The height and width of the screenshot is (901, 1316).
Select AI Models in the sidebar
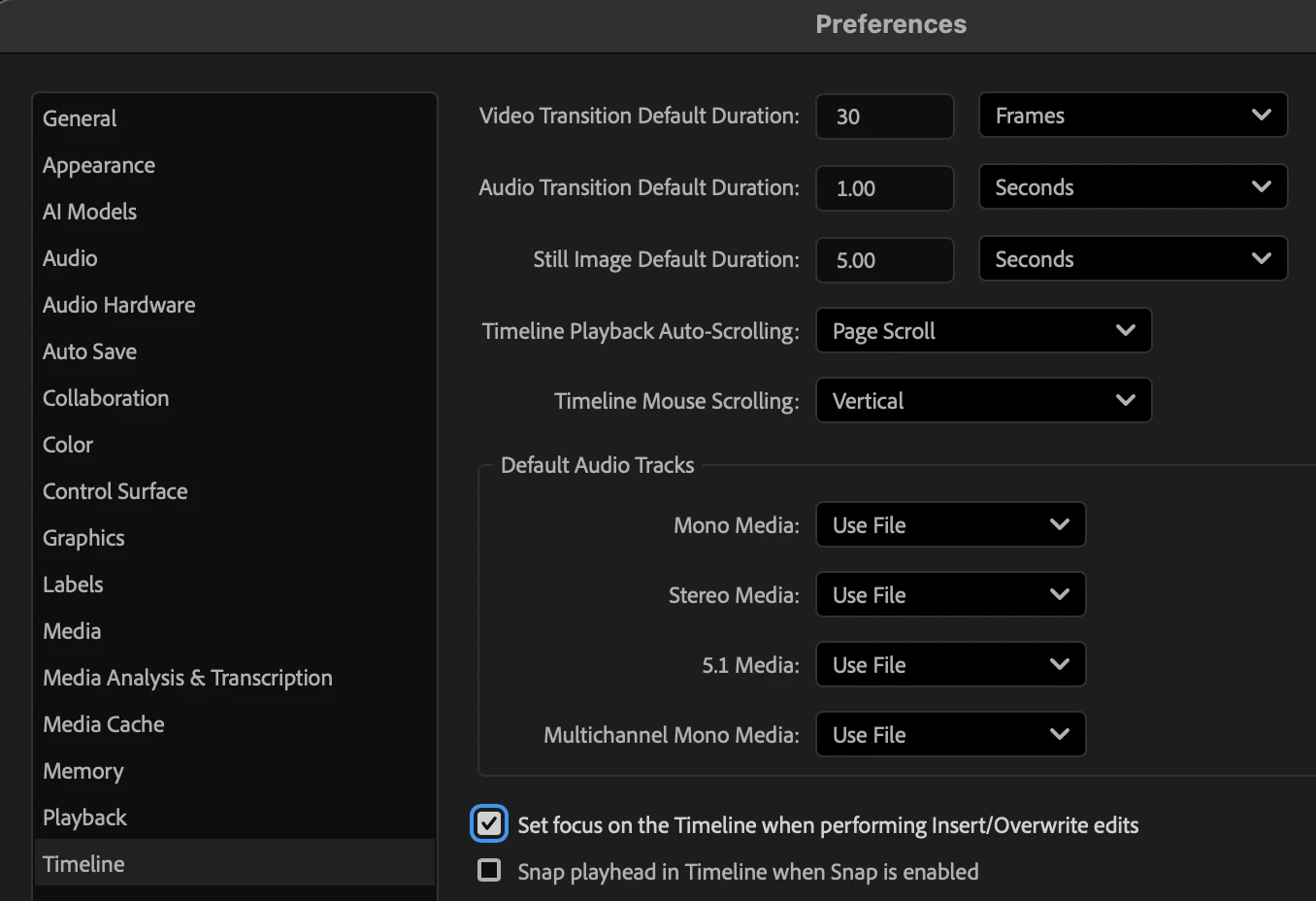click(x=89, y=212)
